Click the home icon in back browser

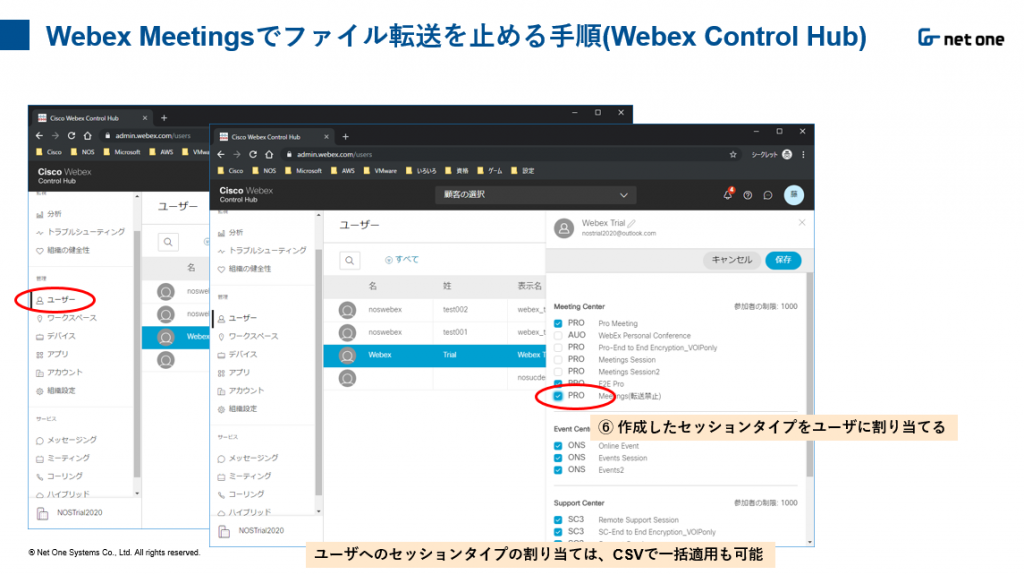[x=88, y=135]
